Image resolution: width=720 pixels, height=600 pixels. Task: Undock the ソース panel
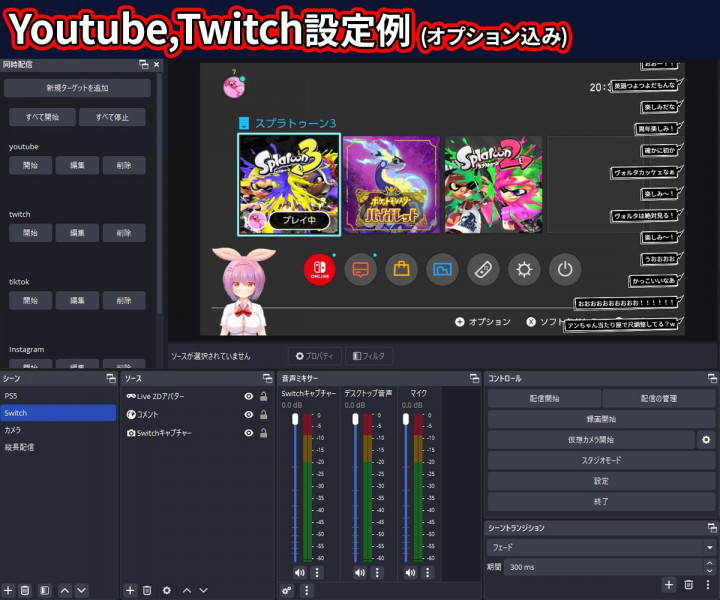pyautogui.click(x=268, y=378)
